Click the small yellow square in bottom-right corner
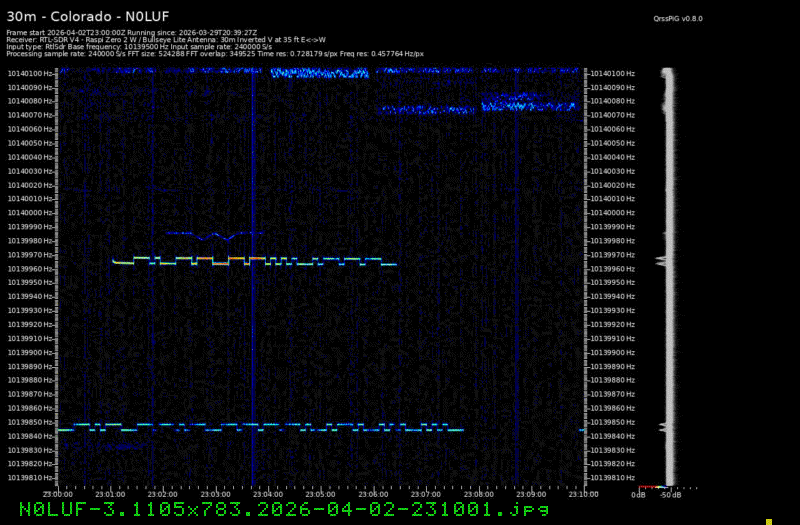This screenshot has width=800, height=525. tap(769, 521)
